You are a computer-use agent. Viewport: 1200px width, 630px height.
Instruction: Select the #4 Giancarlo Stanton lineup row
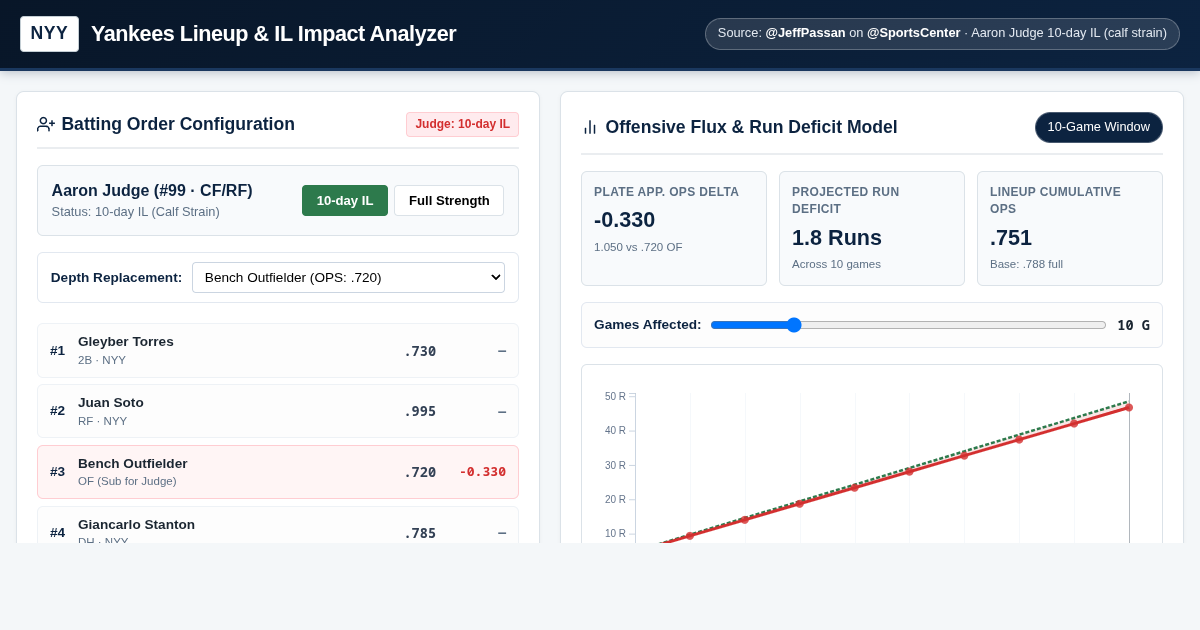[x=278, y=525]
